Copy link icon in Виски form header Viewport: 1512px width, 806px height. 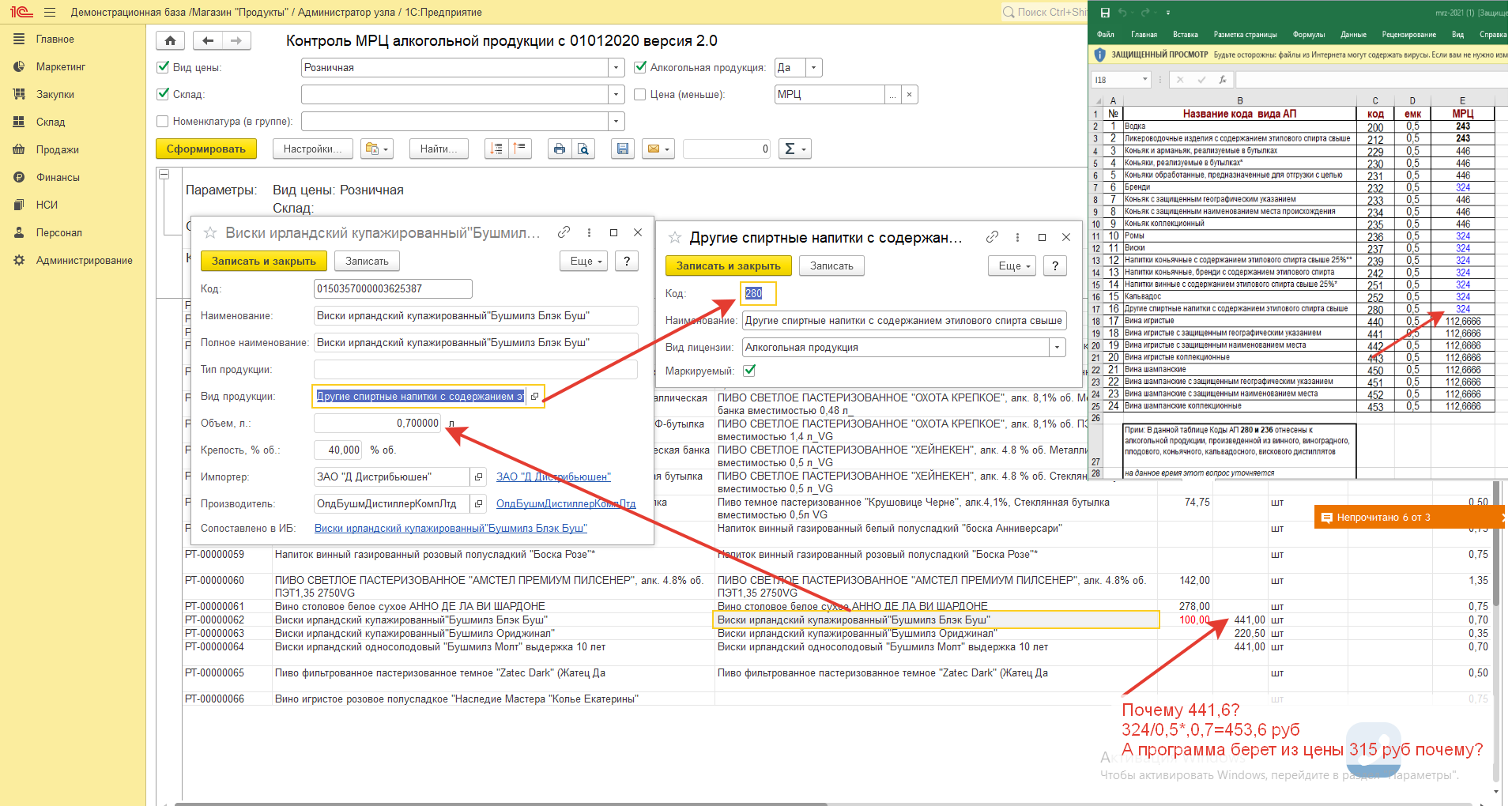click(x=564, y=232)
